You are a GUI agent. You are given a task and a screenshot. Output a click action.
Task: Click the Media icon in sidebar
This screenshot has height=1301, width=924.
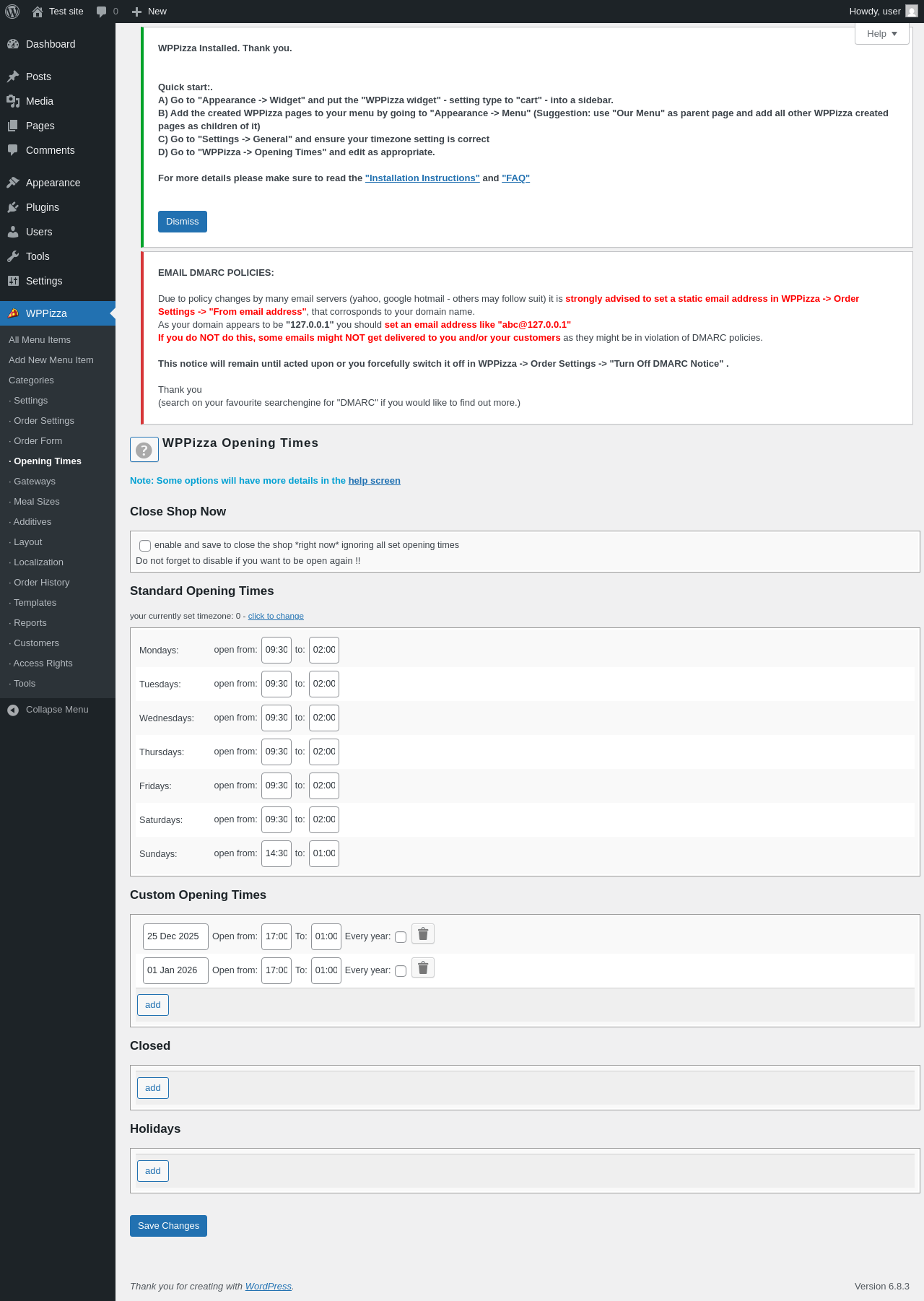point(13,101)
